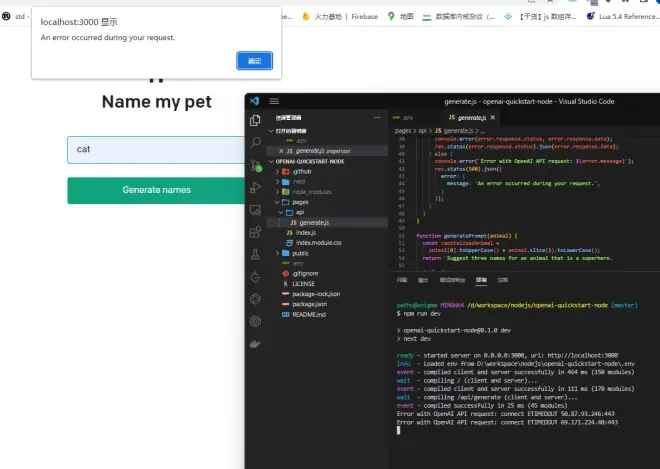Open the Testing flask icon

coord(255,255)
